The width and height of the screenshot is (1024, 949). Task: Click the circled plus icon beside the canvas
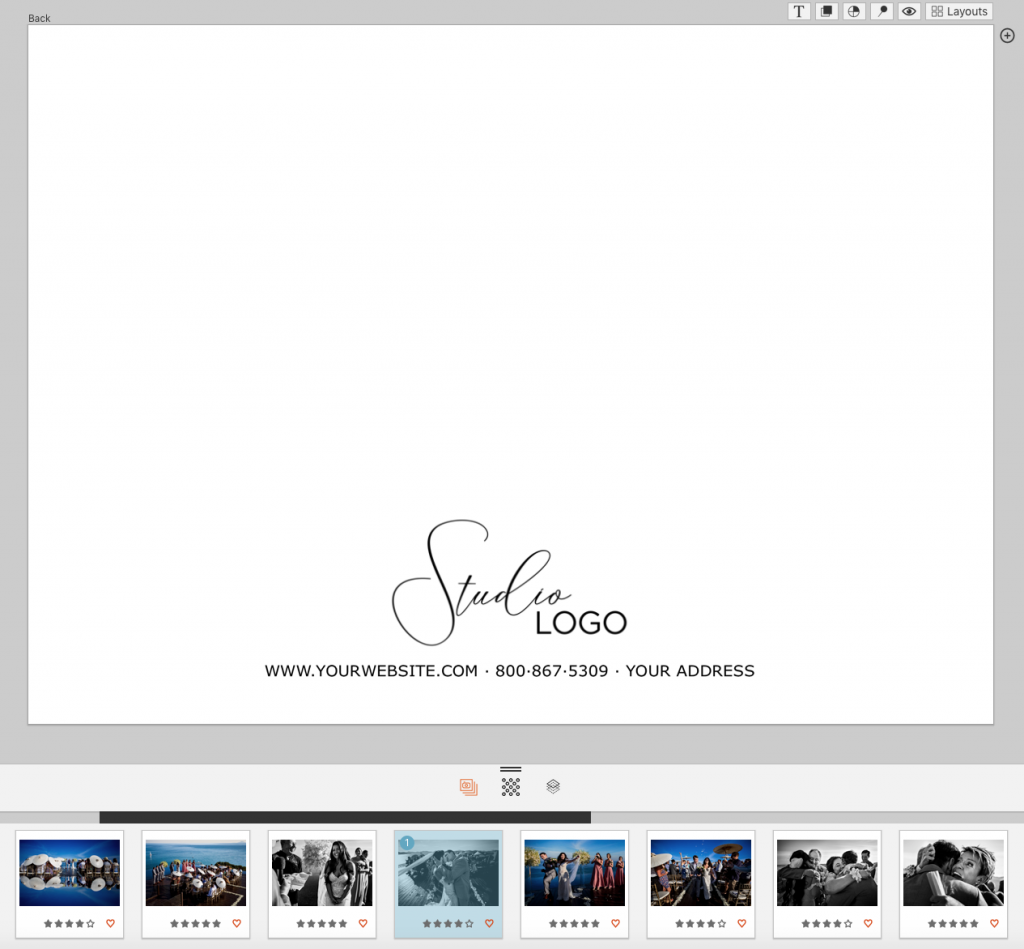[1007, 36]
